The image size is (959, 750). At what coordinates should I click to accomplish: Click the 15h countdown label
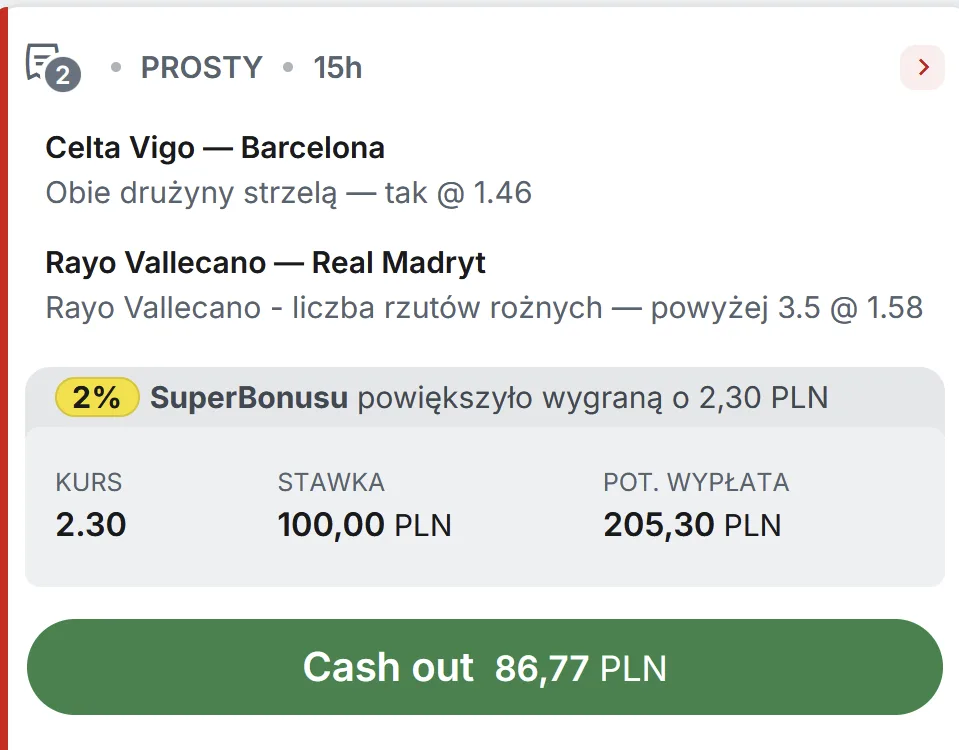tap(337, 67)
